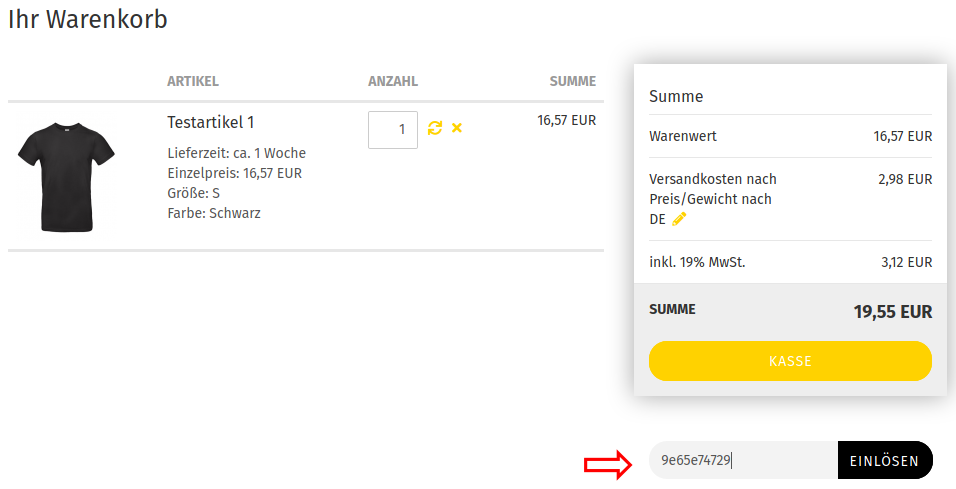Click the Versandkosten nach Preis/Gewicht text
The height and width of the screenshot is (489, 956).
[x=712, y=189]
